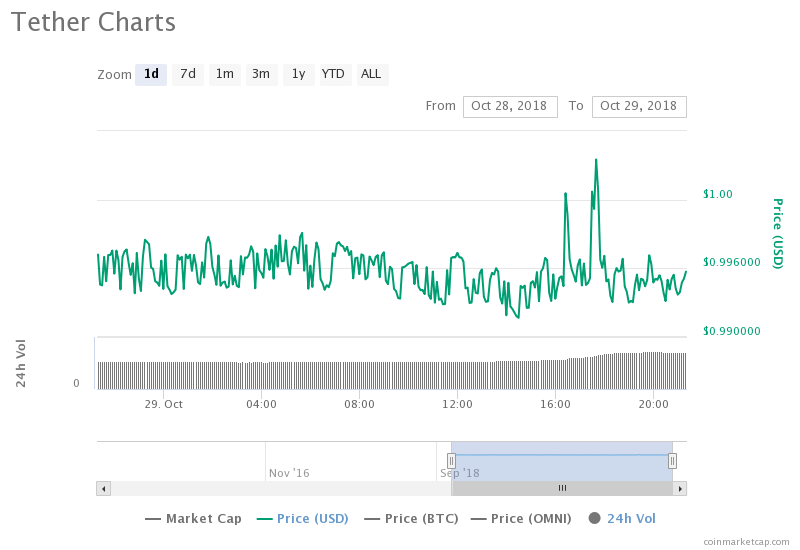Choose the YTD zoom option
Image resolution: width=800 pixels, height=550 pixels.
pyautogui.click(x=335, y=74)
